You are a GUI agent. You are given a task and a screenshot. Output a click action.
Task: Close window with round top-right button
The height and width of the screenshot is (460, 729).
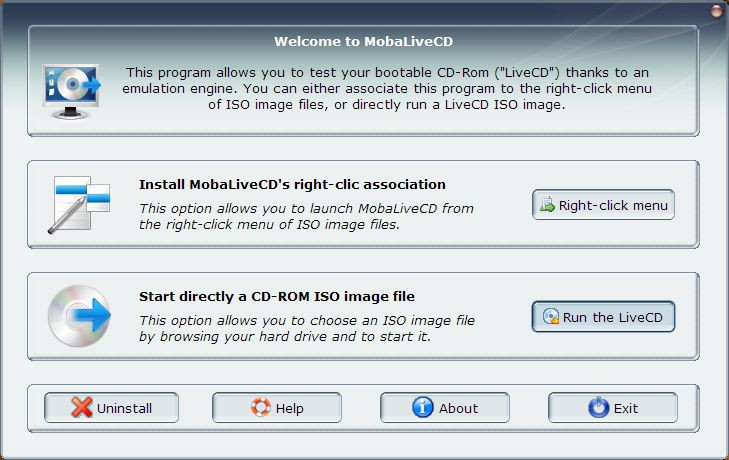(716, 10)
